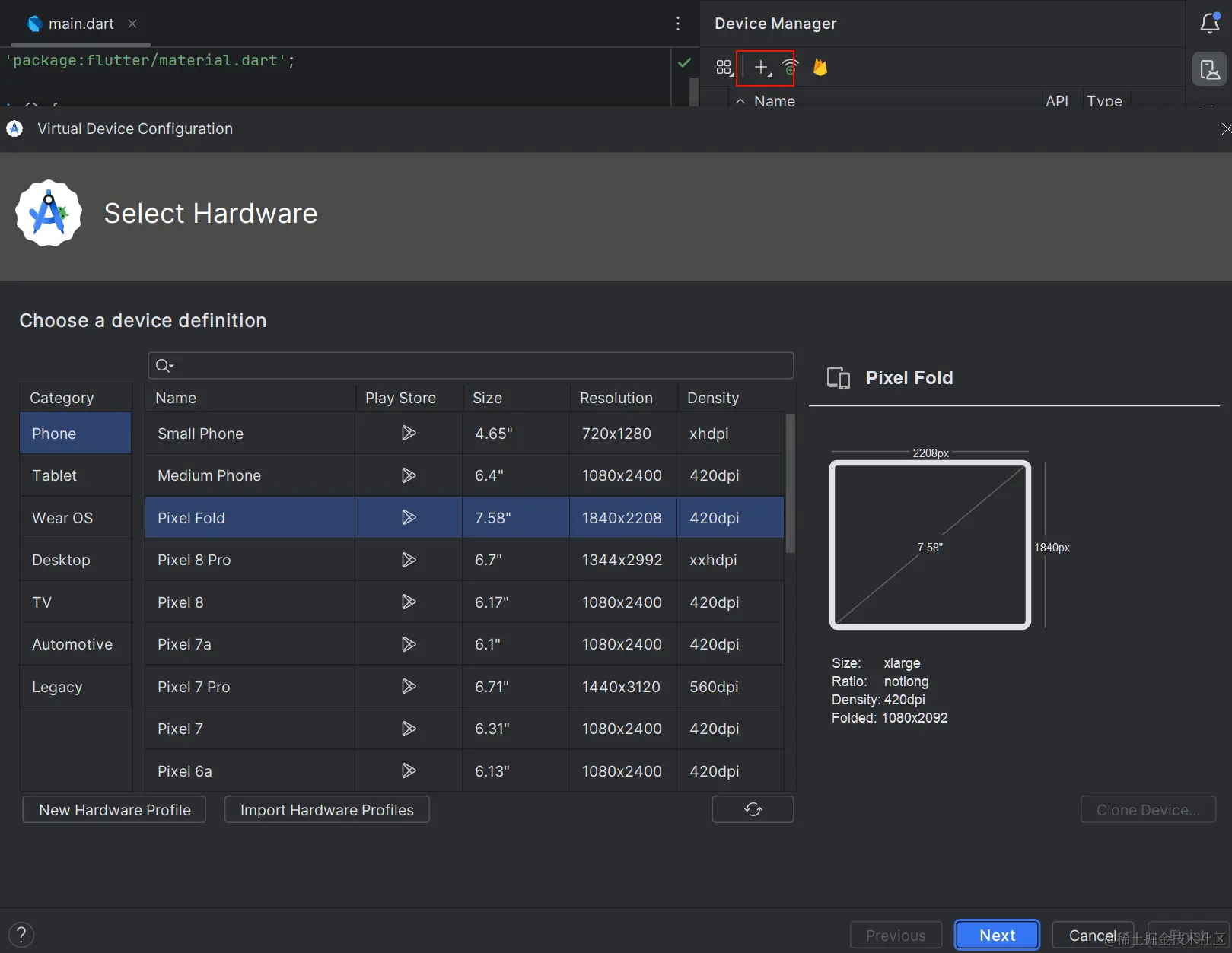Open help with the question mark button

(21, 935)
